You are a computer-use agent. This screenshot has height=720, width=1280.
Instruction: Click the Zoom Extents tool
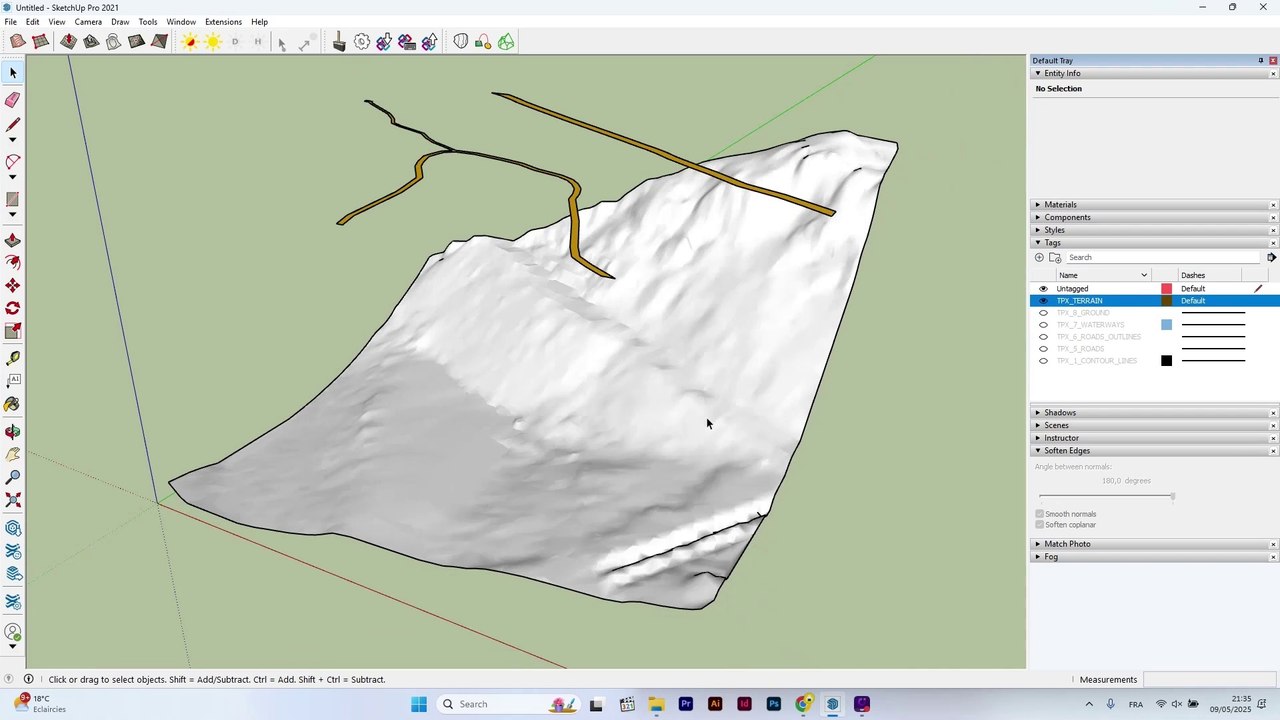(13, 501)
